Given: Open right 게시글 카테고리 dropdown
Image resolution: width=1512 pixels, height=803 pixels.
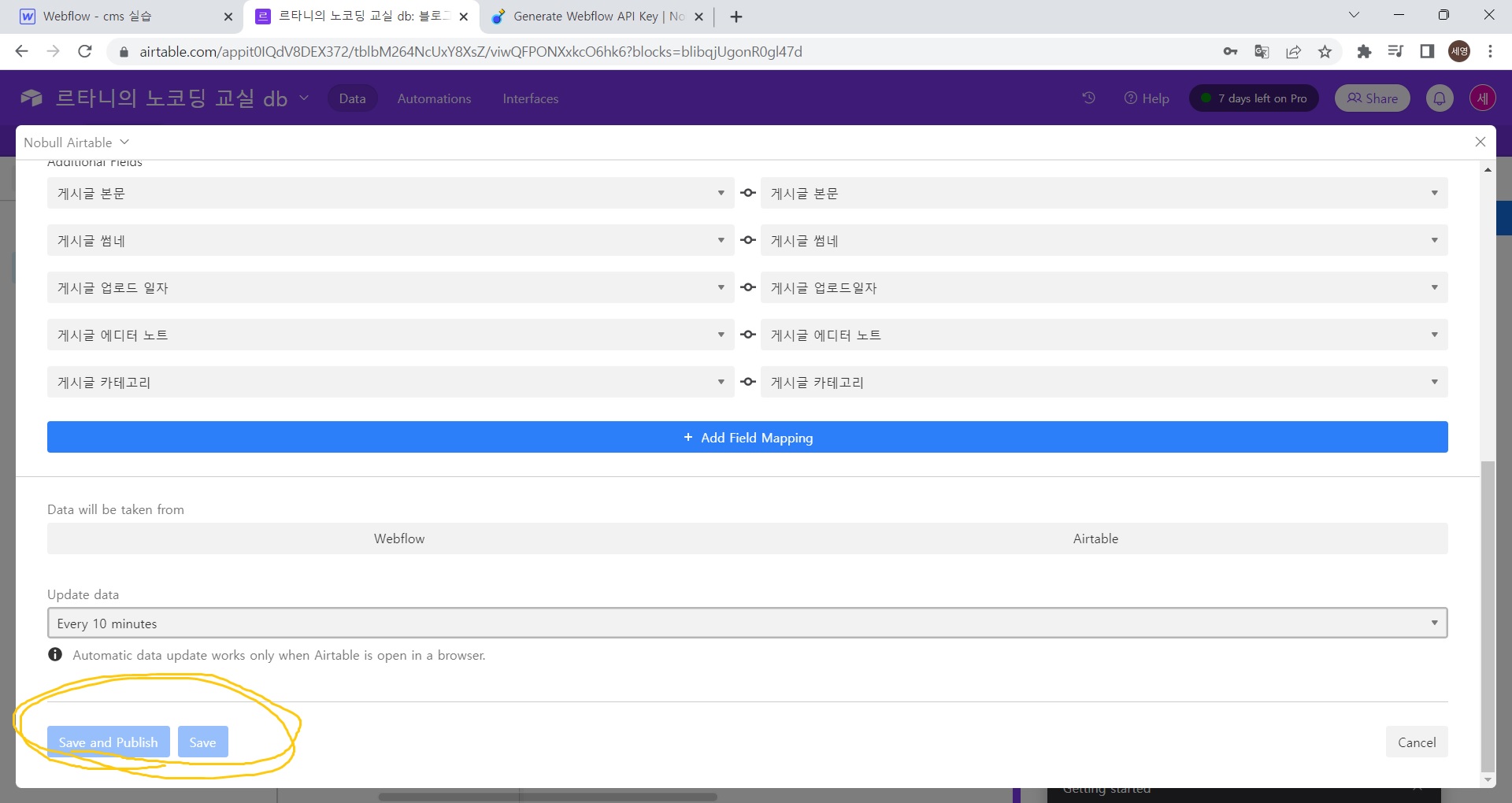Looking at the screenshot, I should pyautogui.click(x=1104, y=382).
